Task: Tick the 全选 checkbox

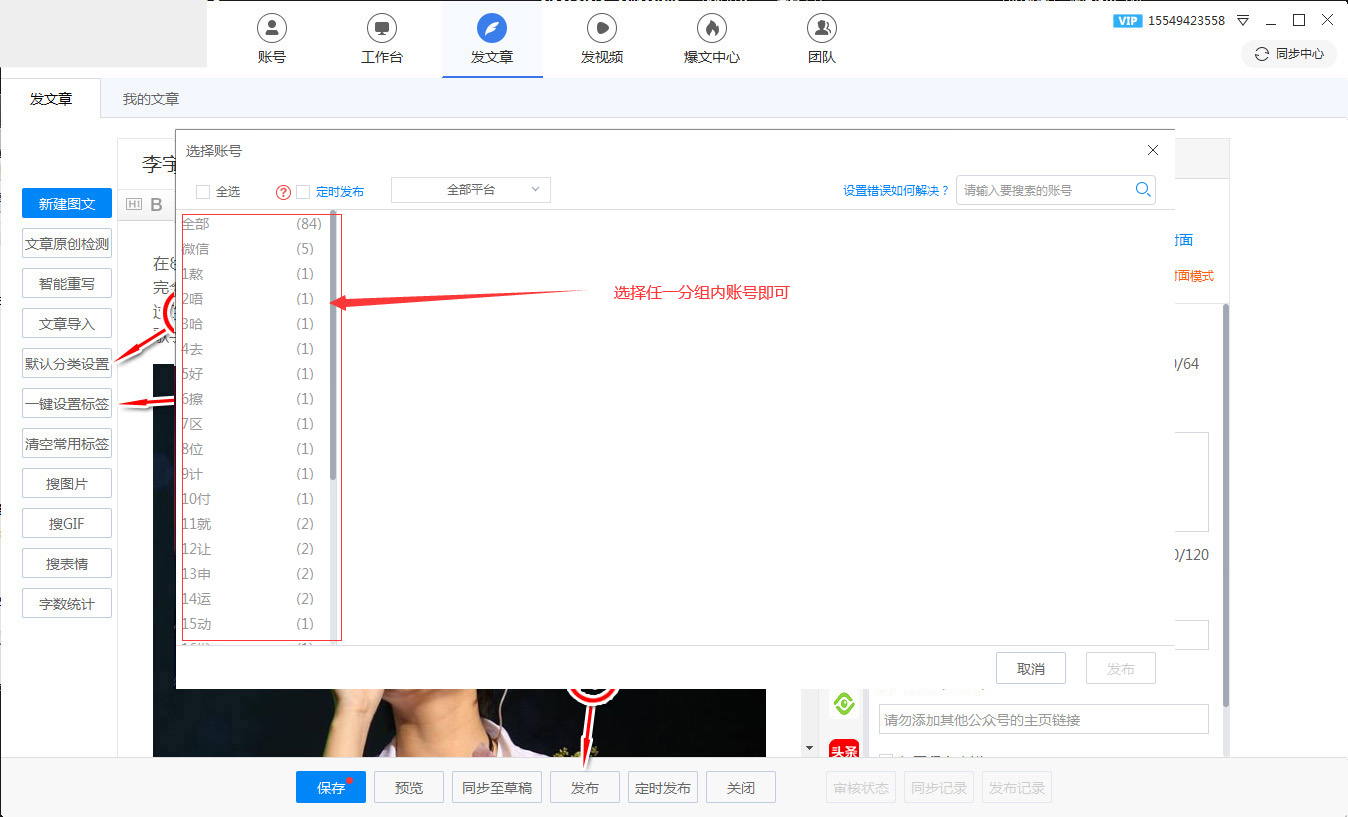Action: click(x=203, y=192)
